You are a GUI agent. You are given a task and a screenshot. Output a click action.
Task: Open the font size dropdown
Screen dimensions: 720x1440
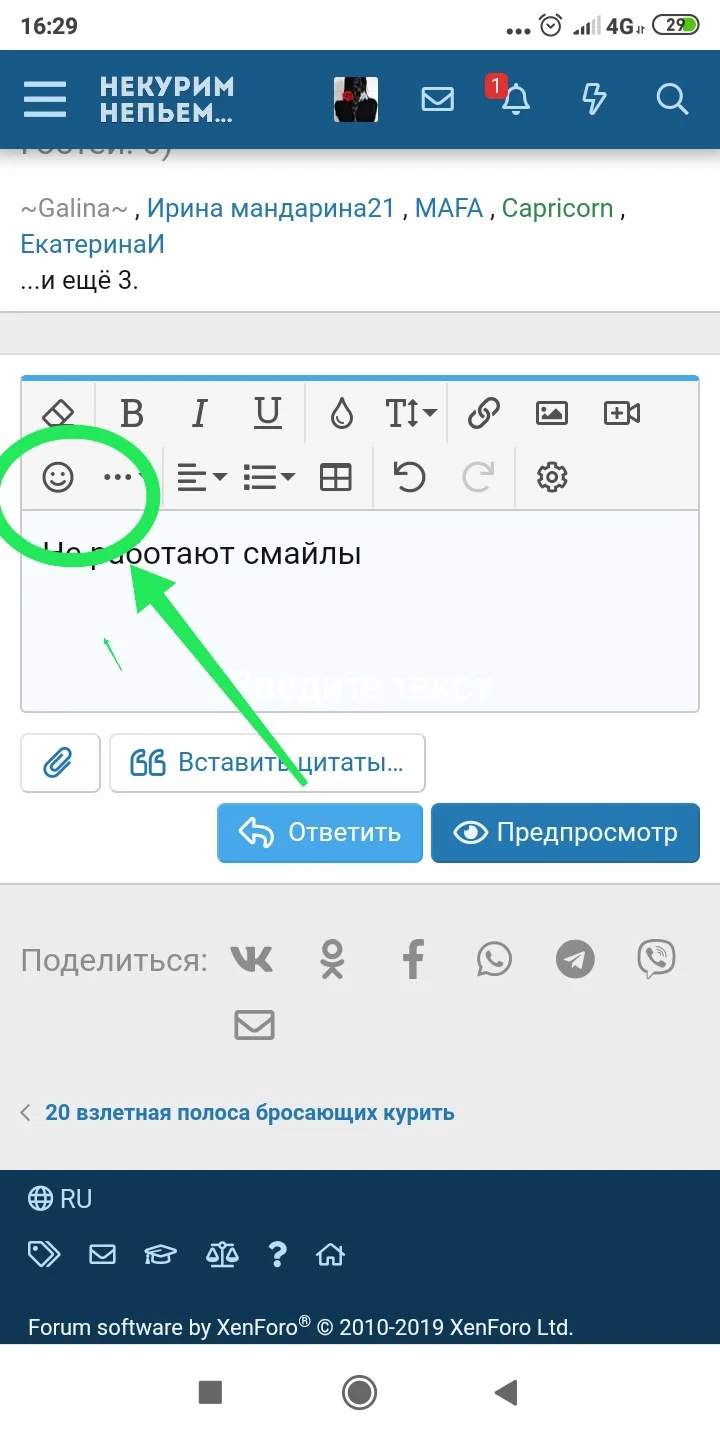pyautogui.click(x=410, y=412)
